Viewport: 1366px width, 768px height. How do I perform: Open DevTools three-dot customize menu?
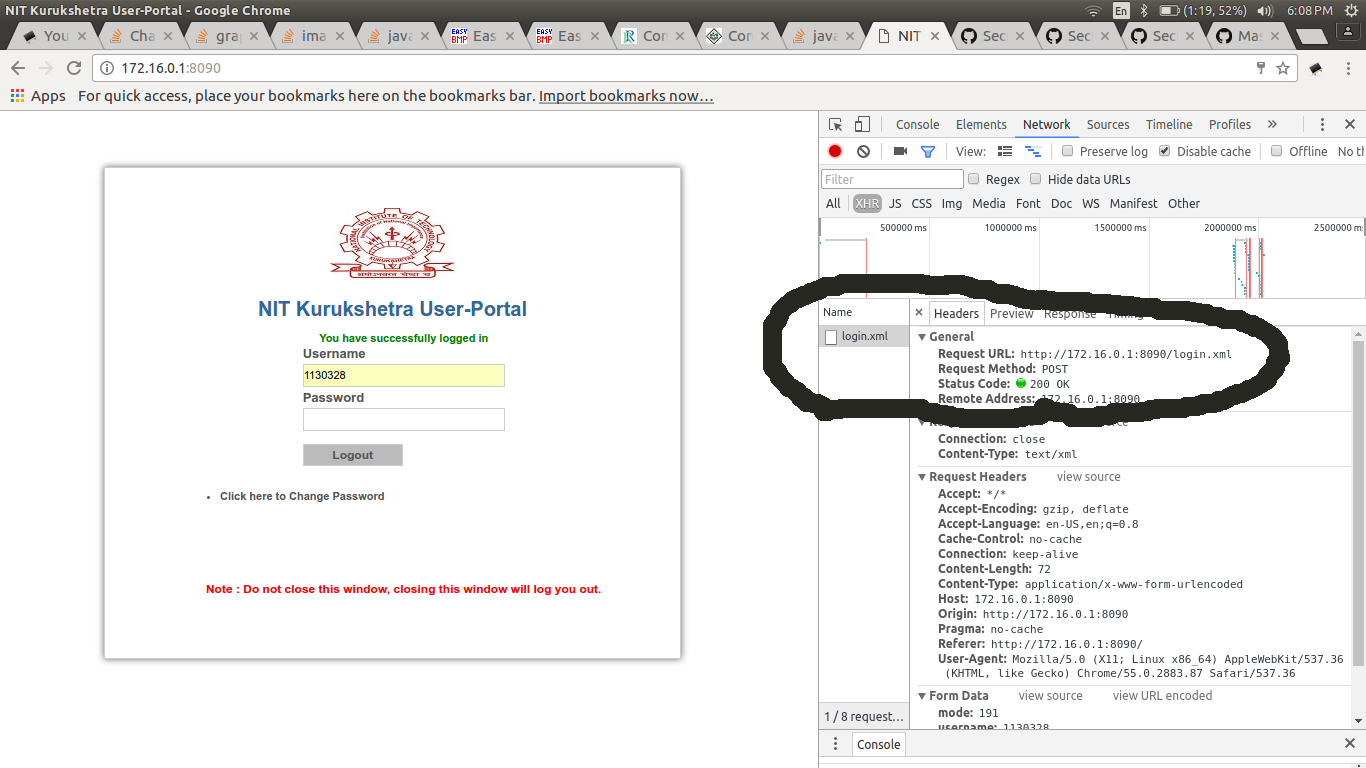[x=1322, y=125]
